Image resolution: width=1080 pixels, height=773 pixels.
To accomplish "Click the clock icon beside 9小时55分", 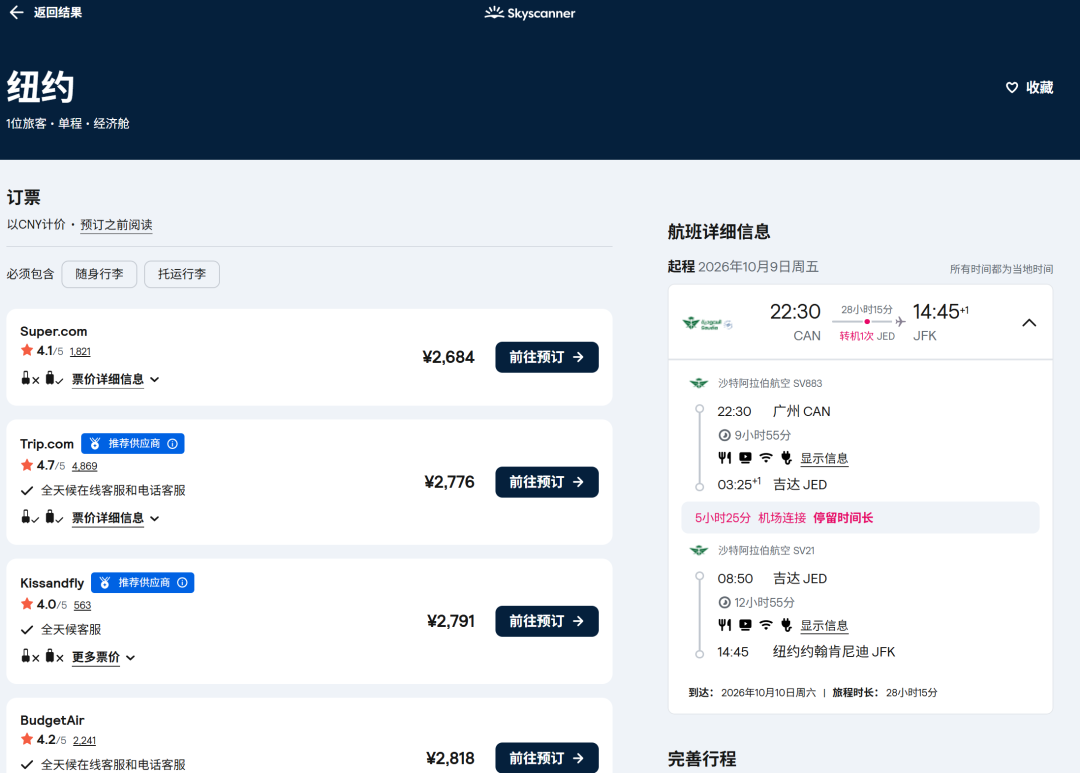I will (x=724, y=435).
